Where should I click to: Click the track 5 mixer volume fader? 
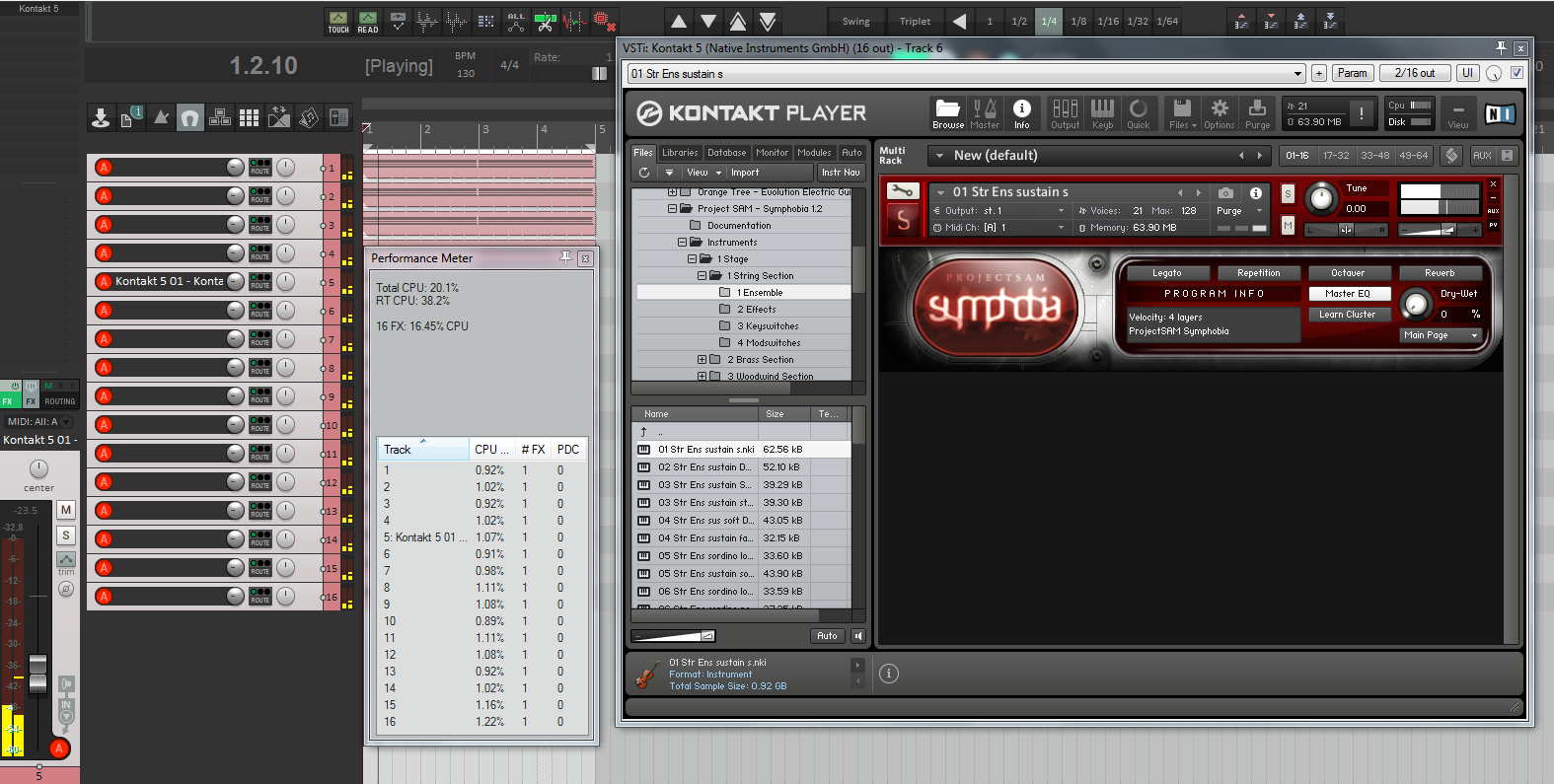[x=37, y=673]
